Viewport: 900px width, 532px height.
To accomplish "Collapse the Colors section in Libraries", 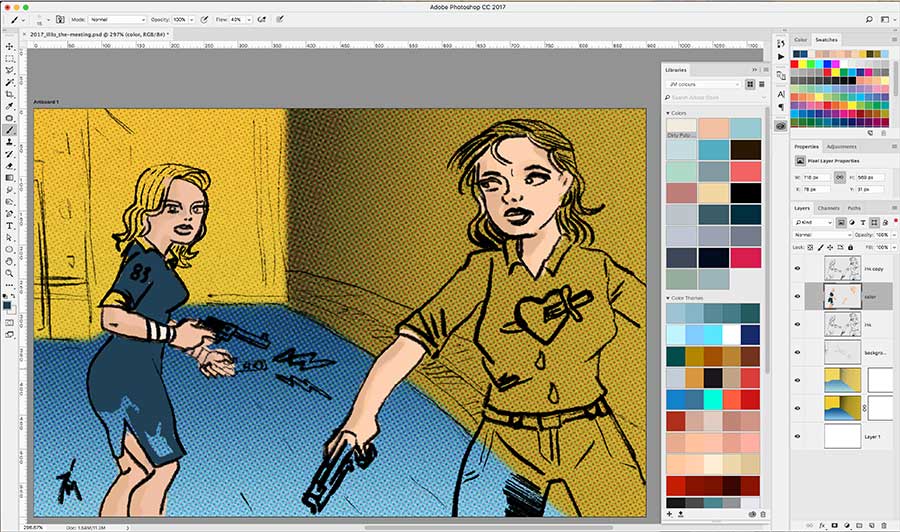I will coord(668,113).
